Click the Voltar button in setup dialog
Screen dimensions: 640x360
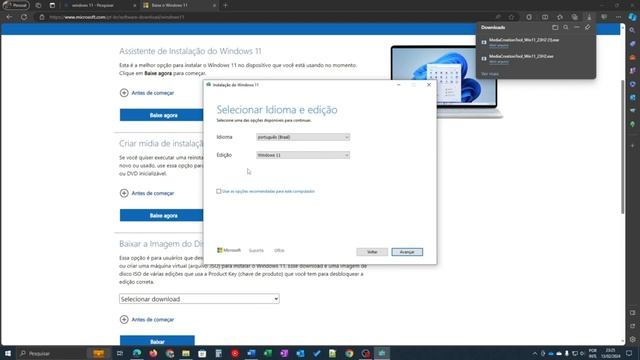point(372,252)
